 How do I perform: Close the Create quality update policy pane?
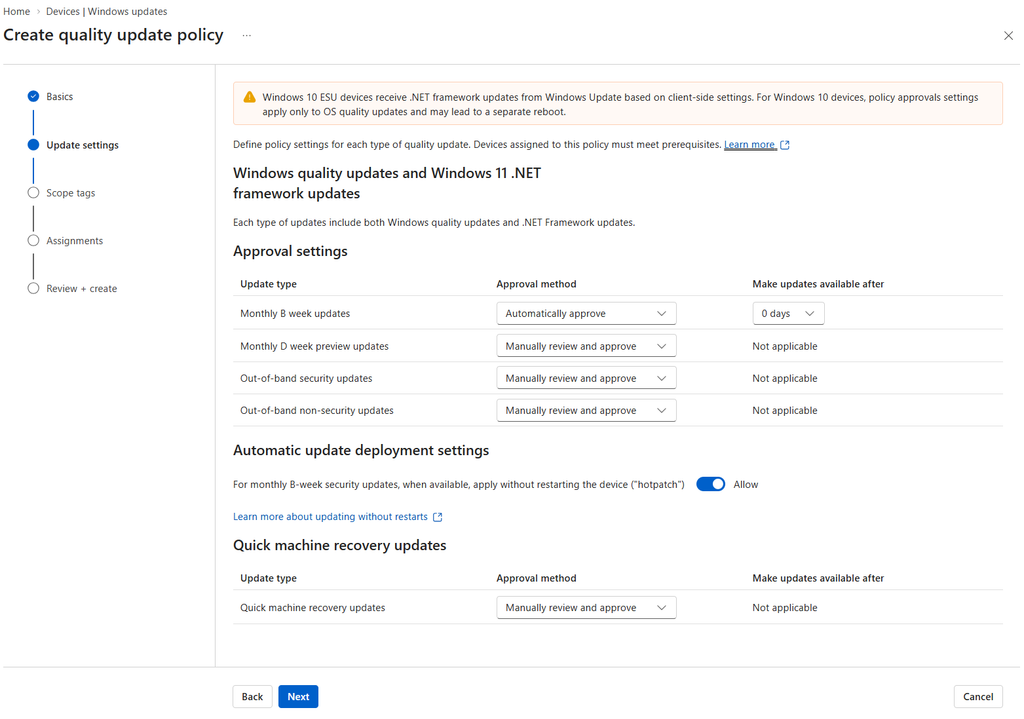pyautogui.click(x=1008, y=36)
